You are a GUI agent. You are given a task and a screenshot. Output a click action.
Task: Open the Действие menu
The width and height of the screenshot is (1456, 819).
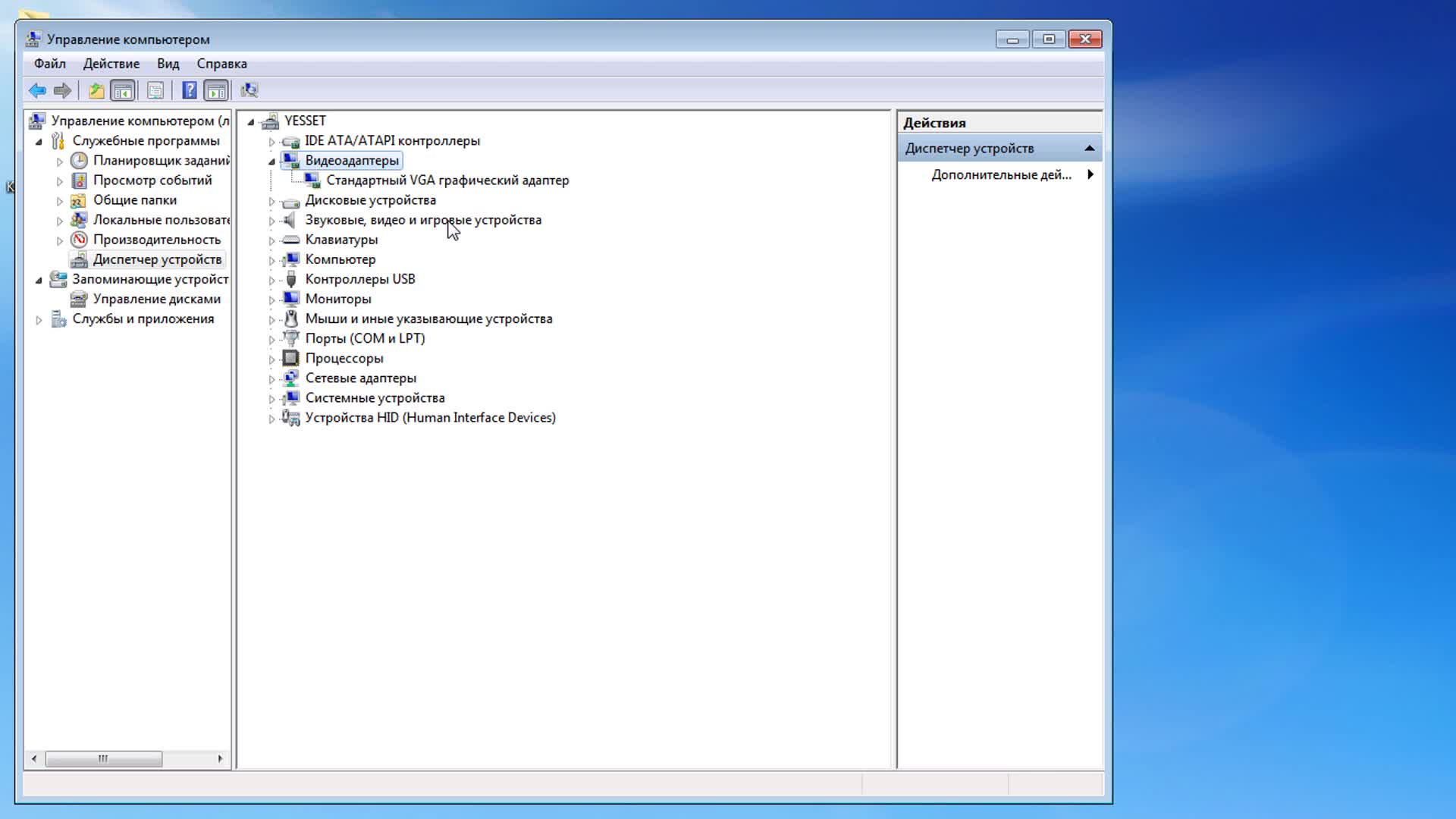pos(111,64)
